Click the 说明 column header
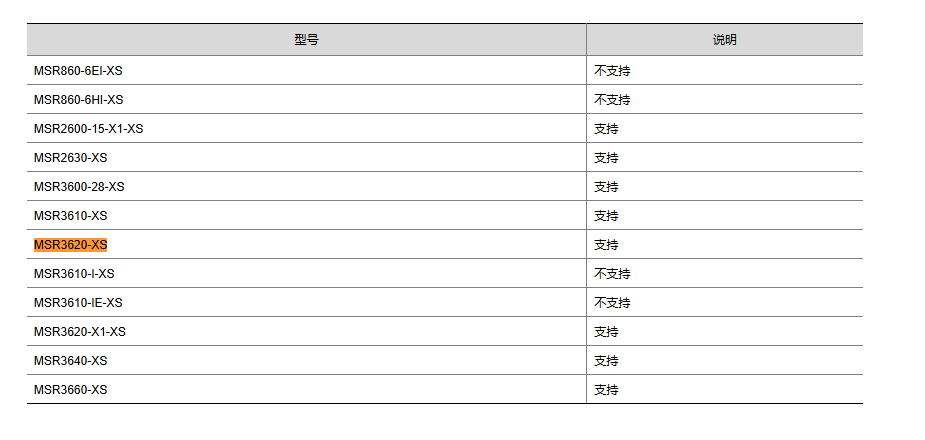 pos(724,40)
